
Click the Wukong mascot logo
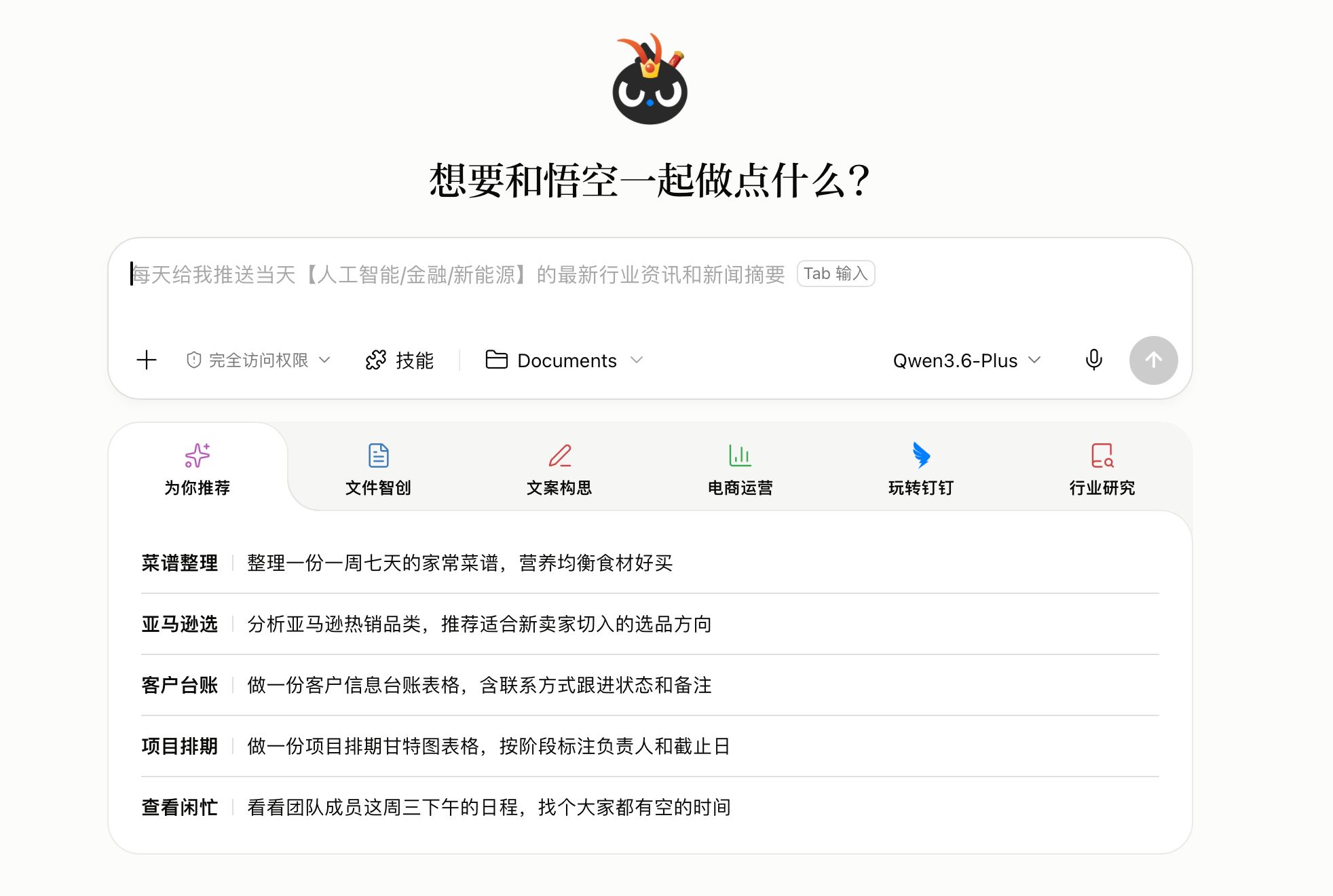(x=650, y=79)
